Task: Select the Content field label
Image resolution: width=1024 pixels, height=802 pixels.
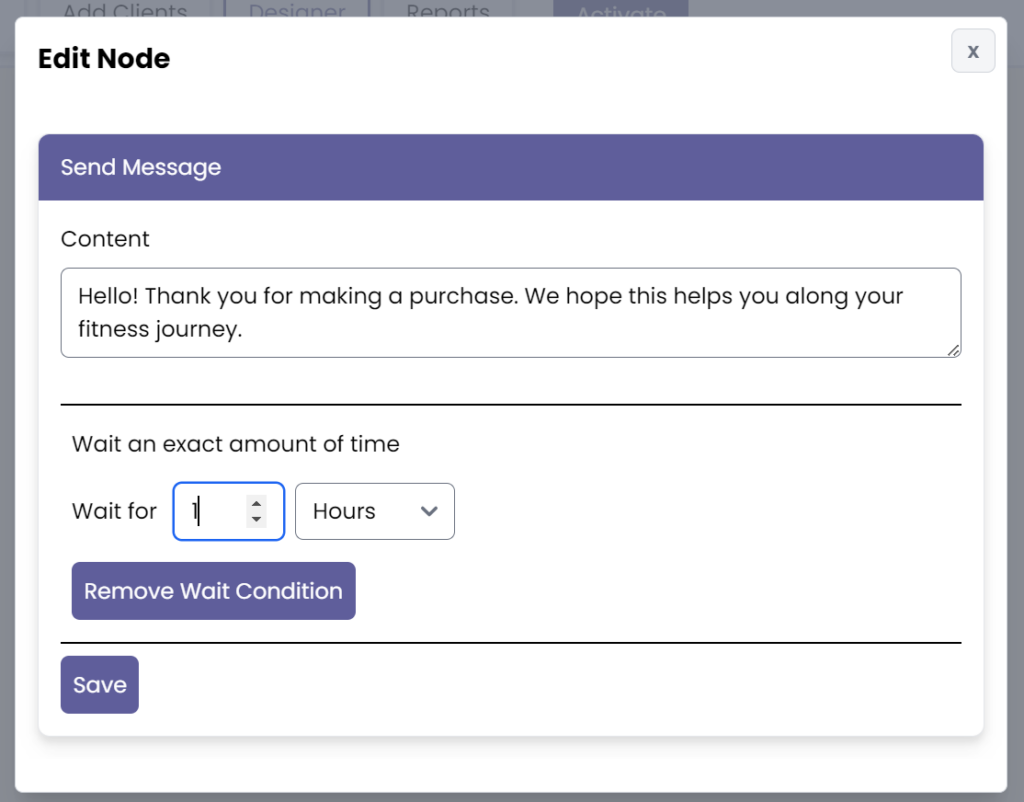Action: [x=105, y=239]
